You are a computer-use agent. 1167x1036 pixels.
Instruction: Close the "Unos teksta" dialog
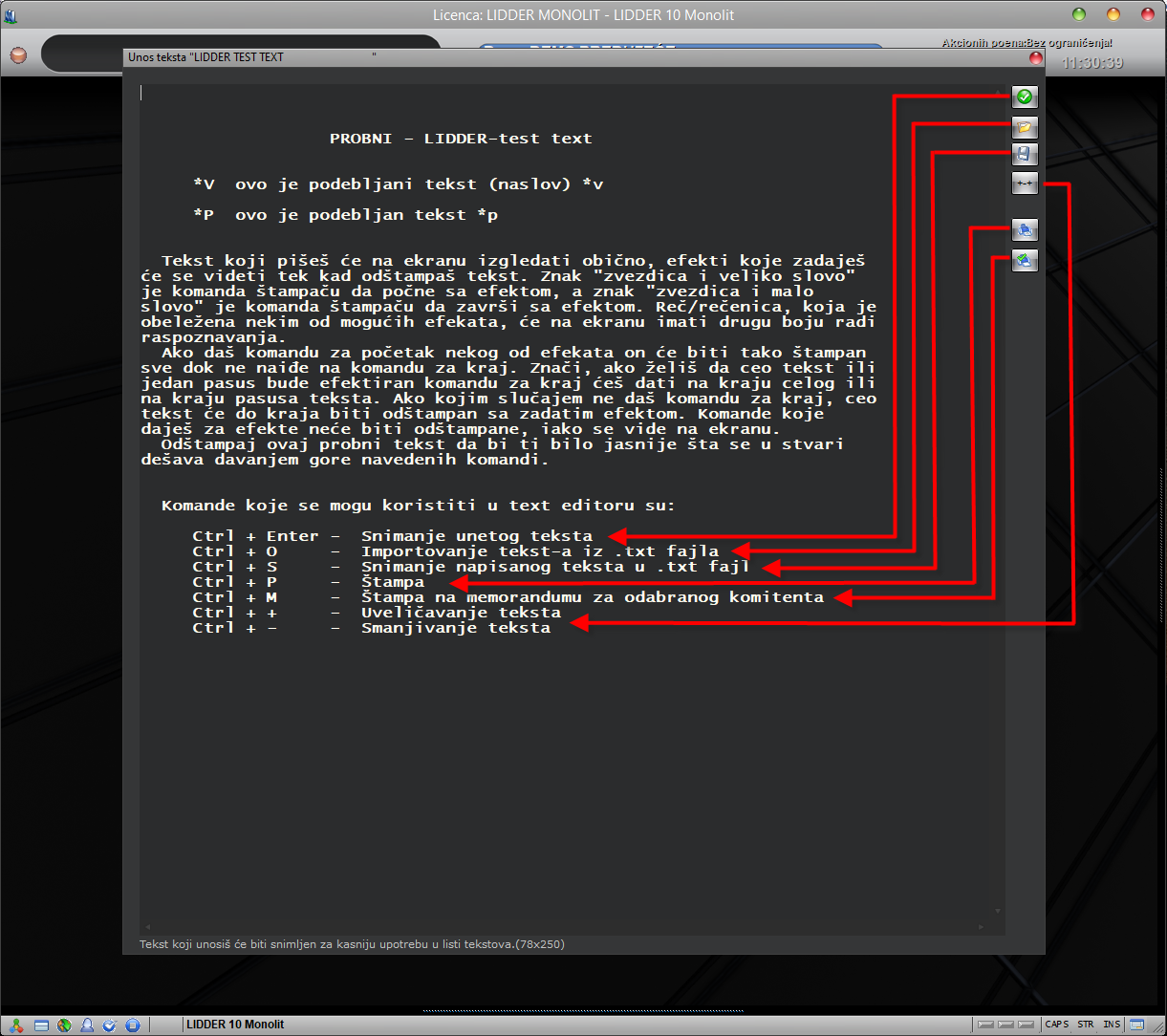1035,57
